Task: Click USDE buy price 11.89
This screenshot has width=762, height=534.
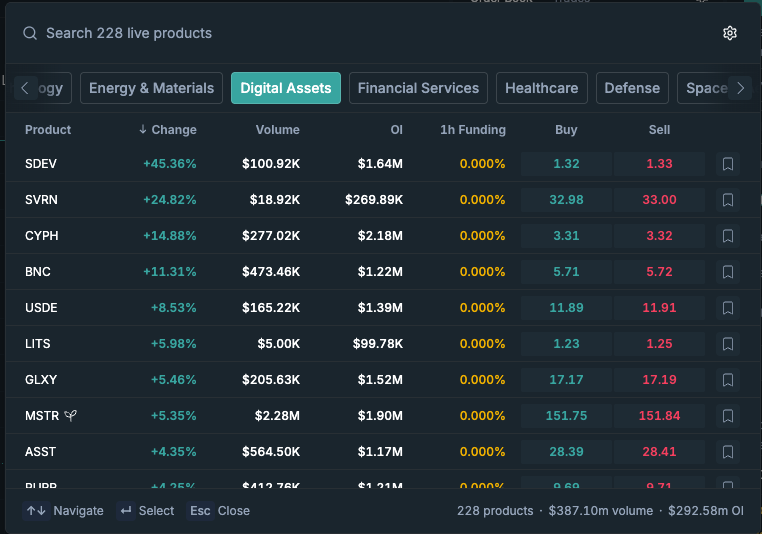Action: [566, 308]
